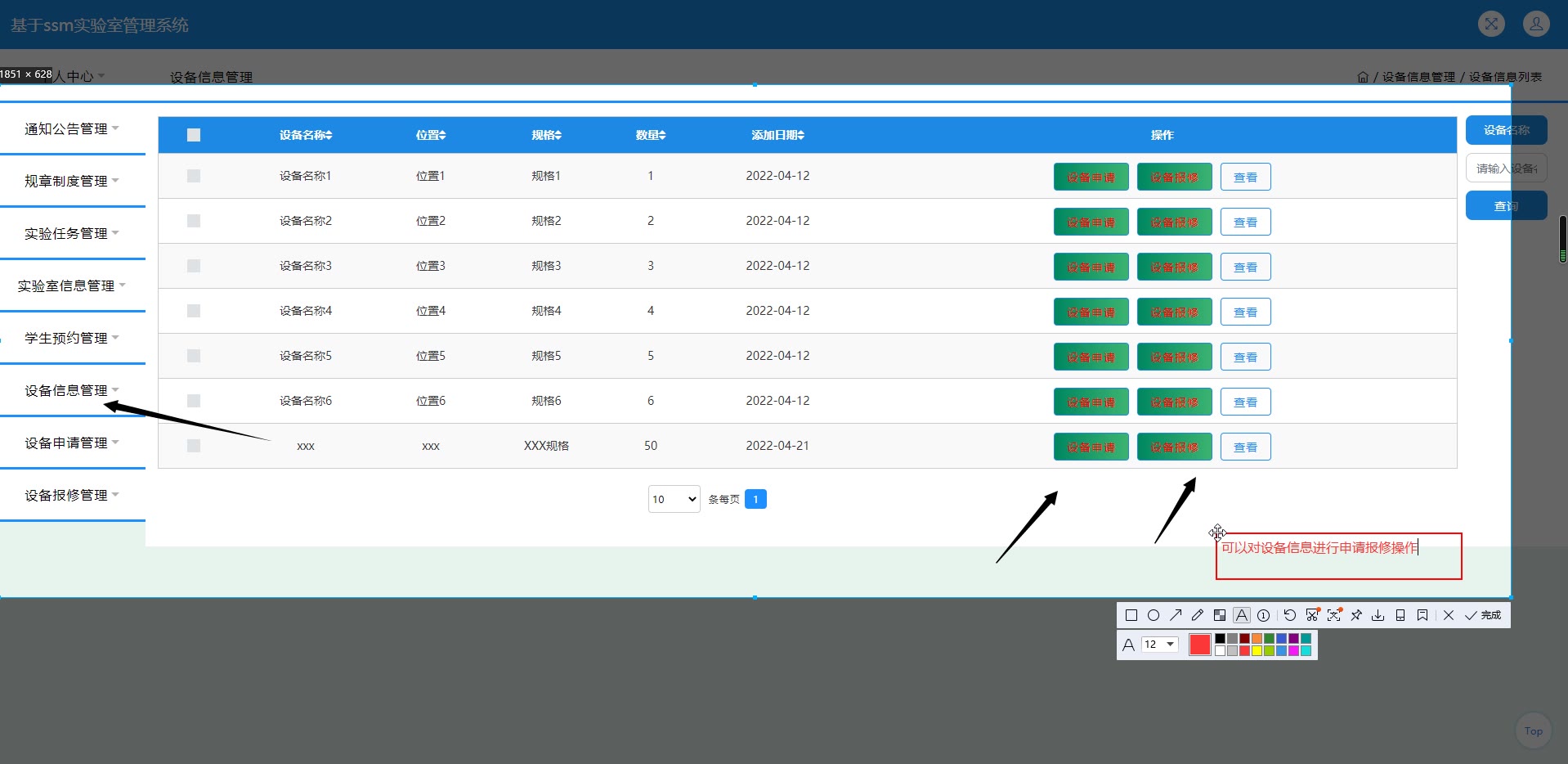Pick the black color swatch
1568x764 pixels.
(x=1220, y=639)
